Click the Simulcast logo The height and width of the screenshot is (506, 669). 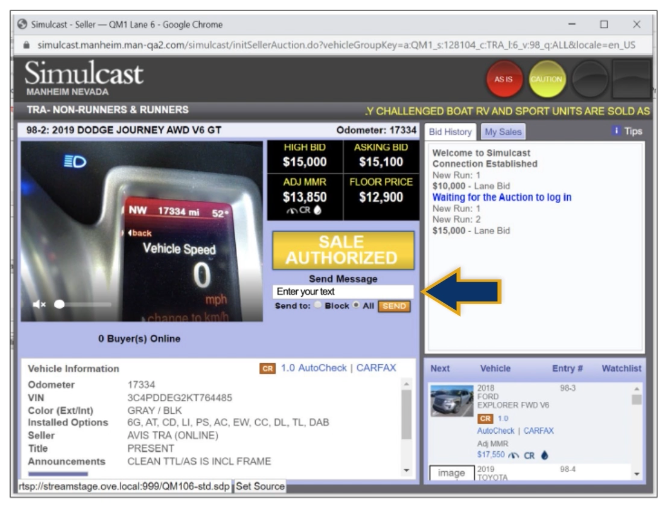tap(84, 73)
